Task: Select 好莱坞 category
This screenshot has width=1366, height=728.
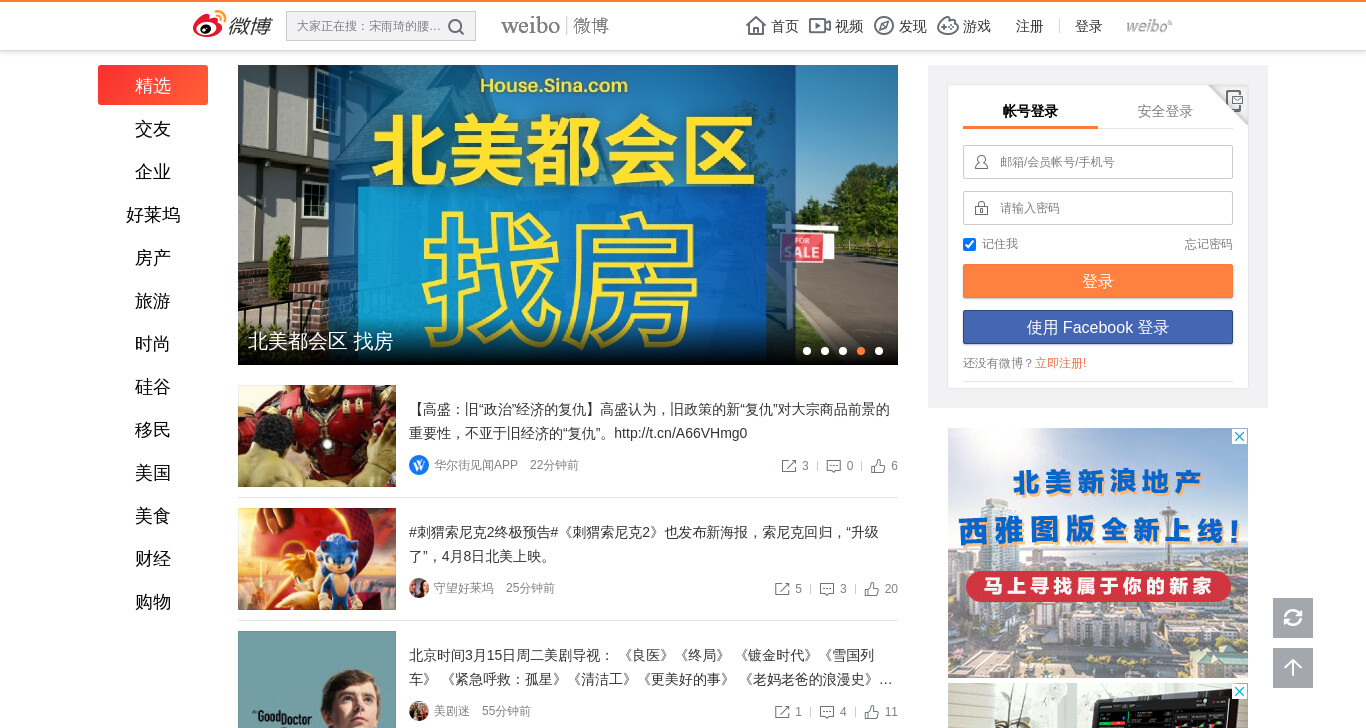Action: pyautogui.click(x=153, y=215)
